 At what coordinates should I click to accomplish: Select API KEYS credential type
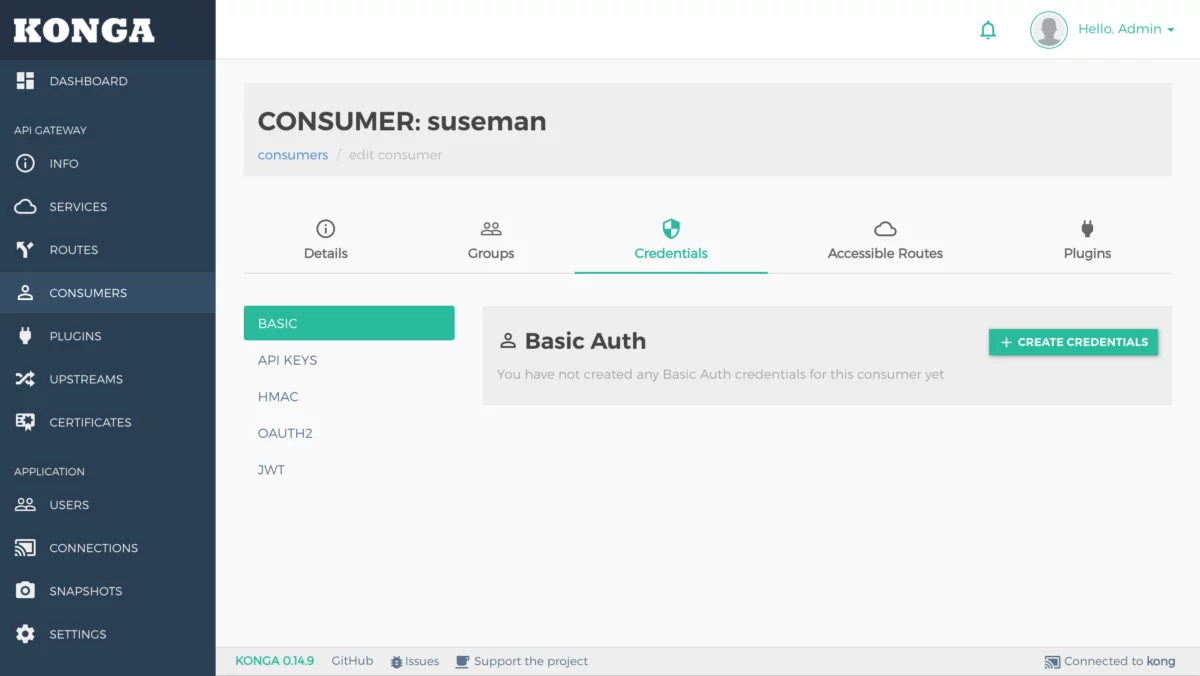(x=349, y=360)
